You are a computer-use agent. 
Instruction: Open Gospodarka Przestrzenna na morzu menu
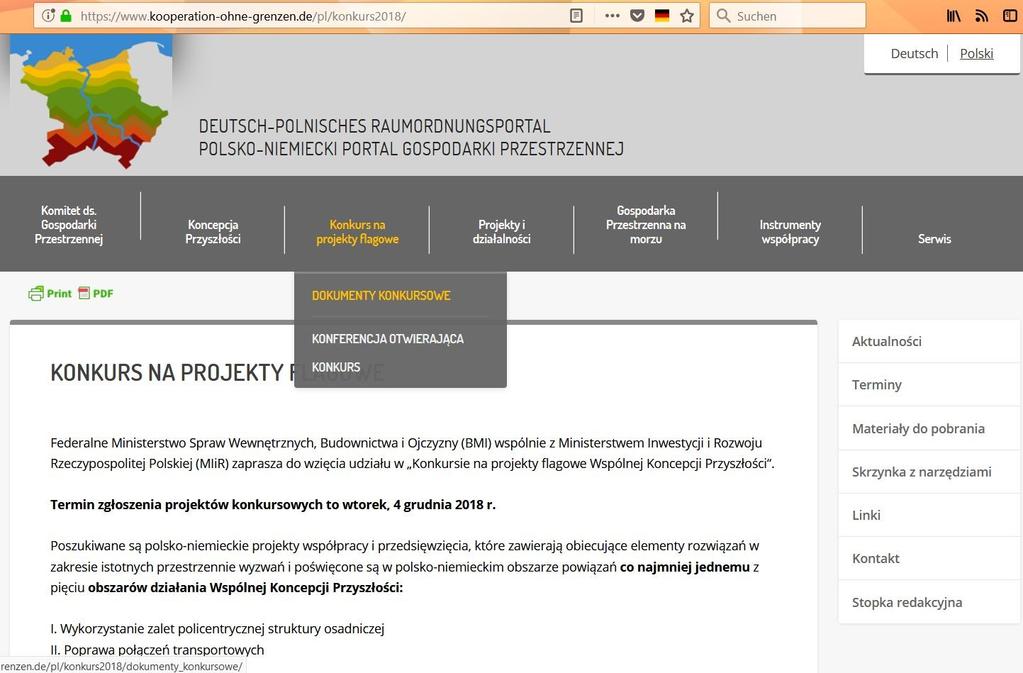coord(646,224)
